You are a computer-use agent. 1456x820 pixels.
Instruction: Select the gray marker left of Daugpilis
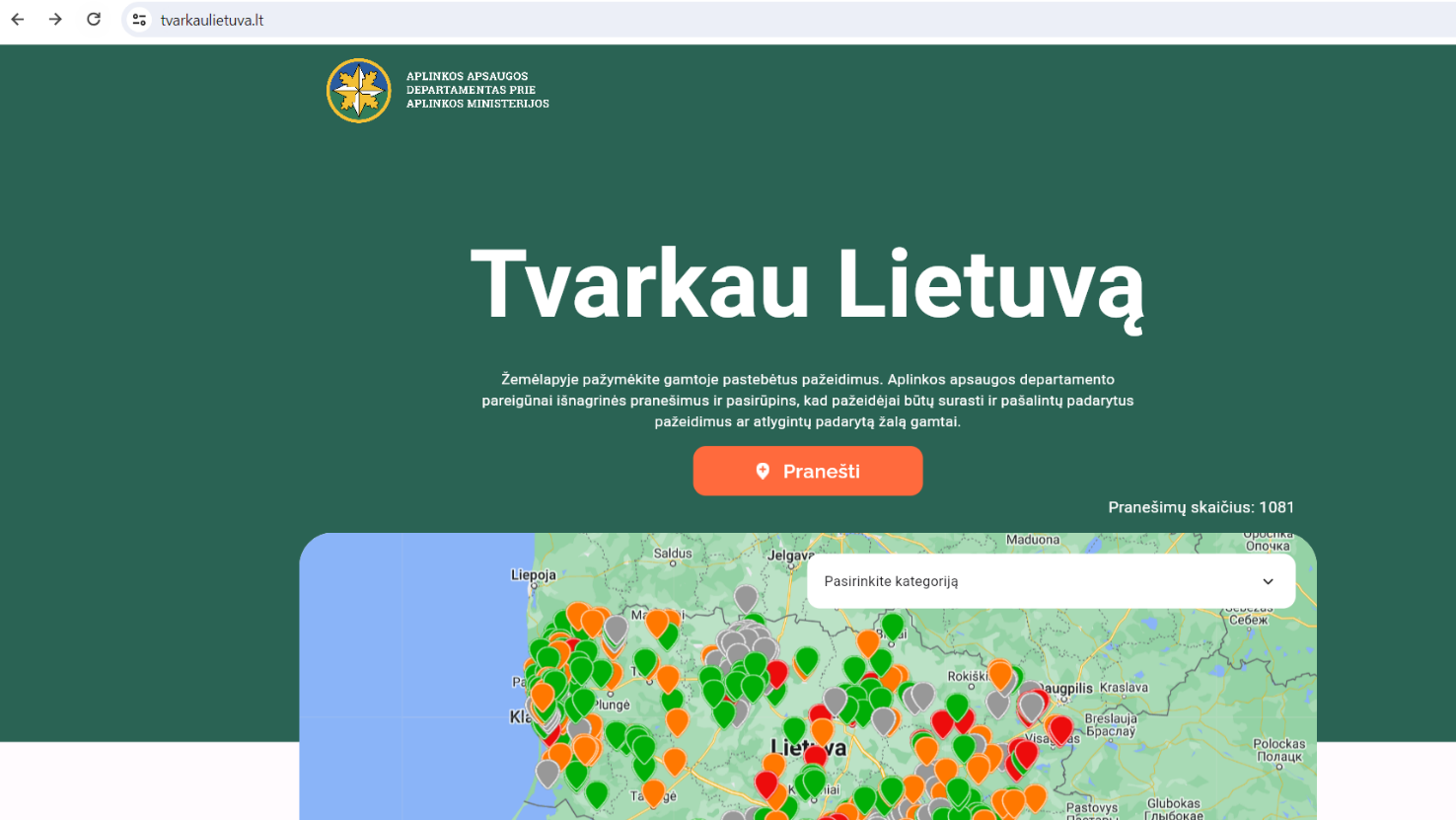1032,705
